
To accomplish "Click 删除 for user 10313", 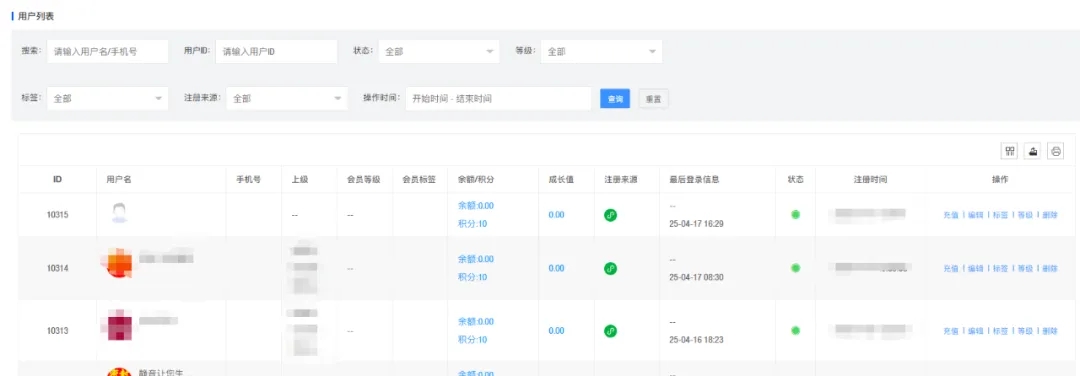I will pos(1050,331).
